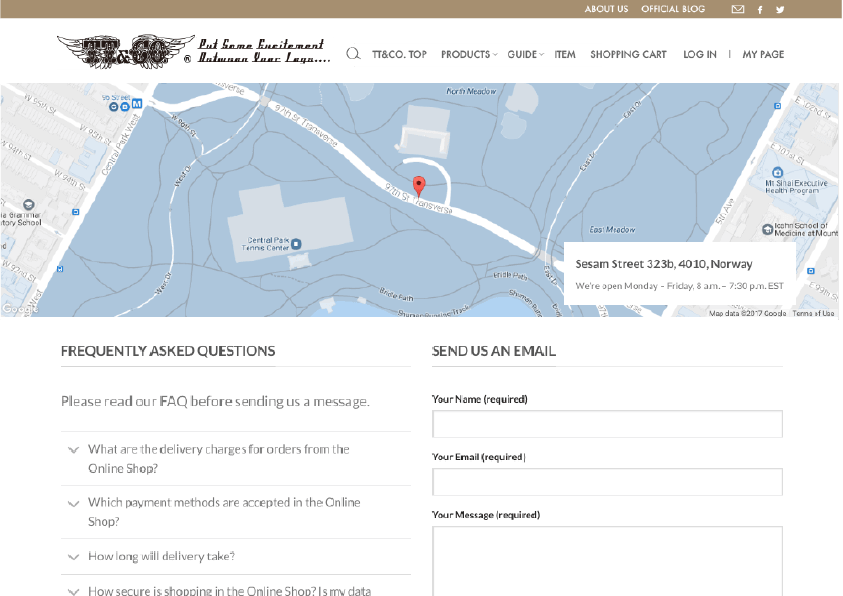Screen dimensions: 843x596
Task: Click the Central Park Tennis Center map marker
Action: pyautogui.click(x=296, y=244)
